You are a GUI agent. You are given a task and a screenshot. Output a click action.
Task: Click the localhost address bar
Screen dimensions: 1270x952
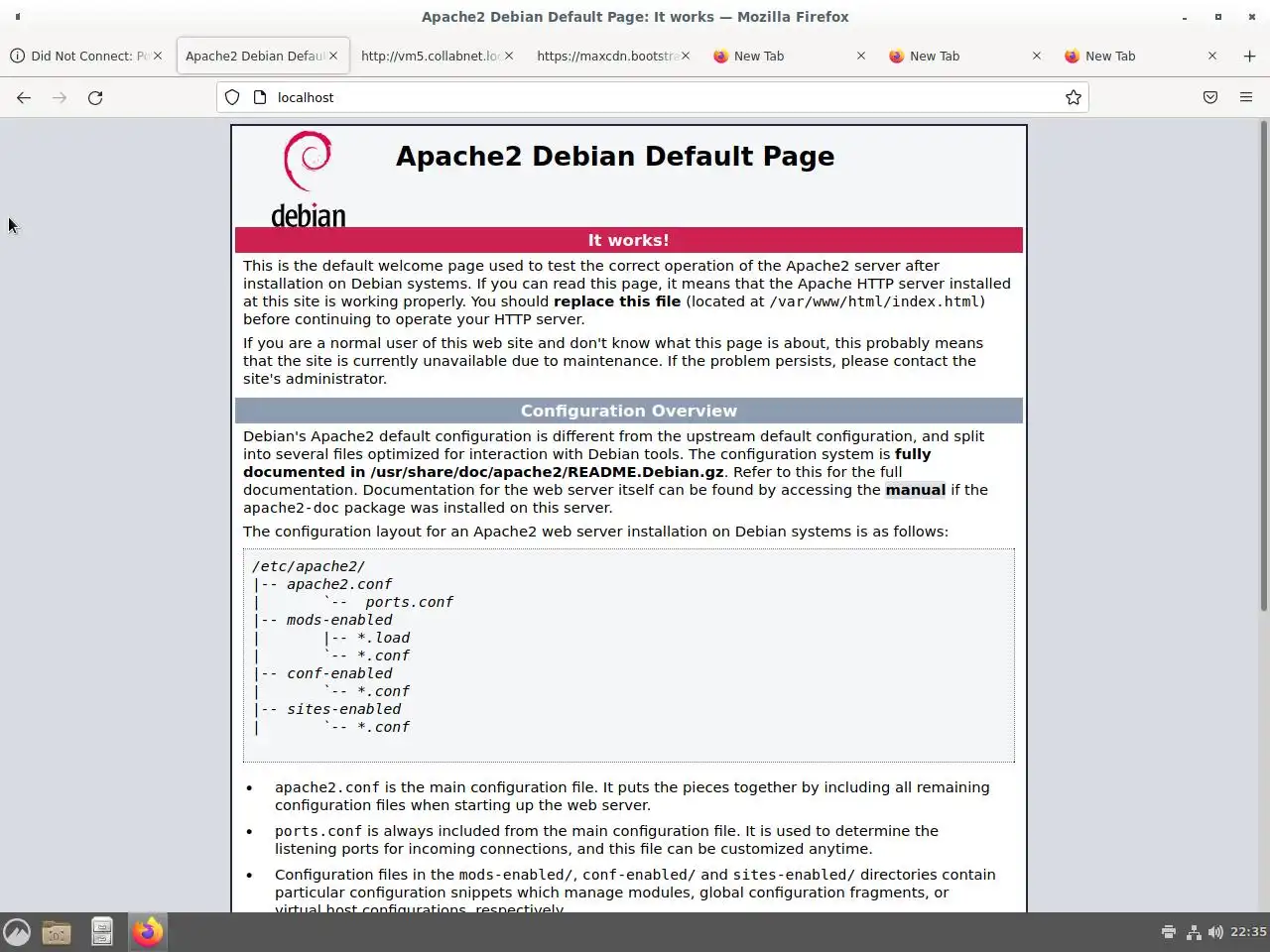coord(655,97)
